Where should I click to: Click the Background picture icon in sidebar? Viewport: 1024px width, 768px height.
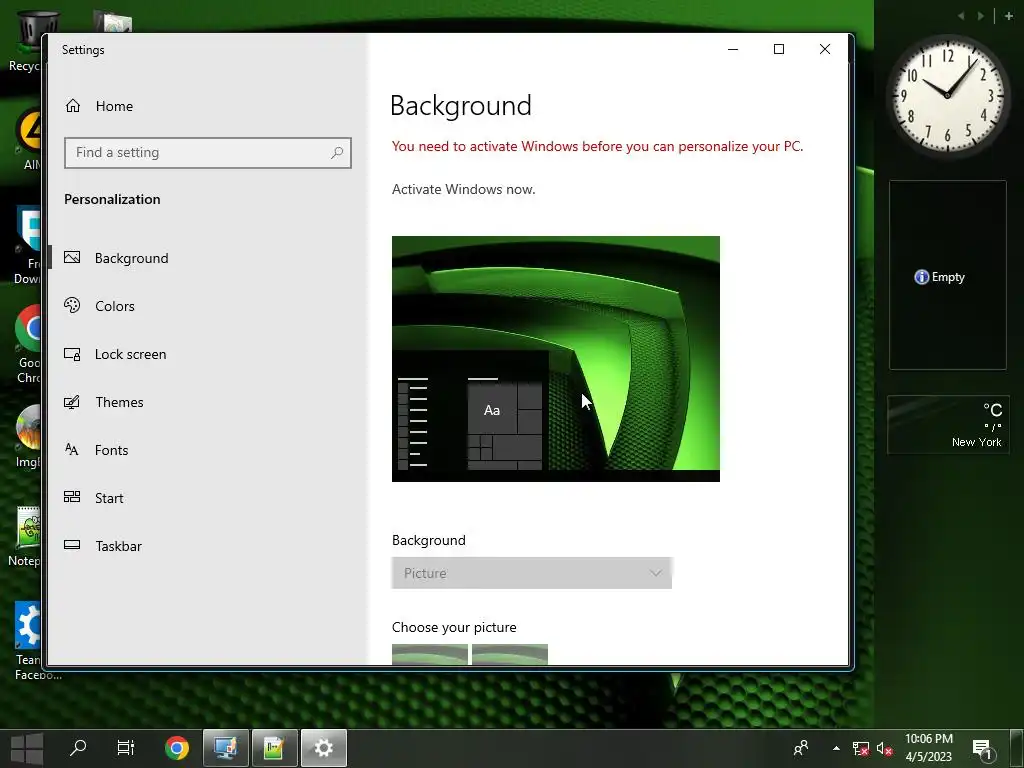pyautogui.click(x=72, y=258)
